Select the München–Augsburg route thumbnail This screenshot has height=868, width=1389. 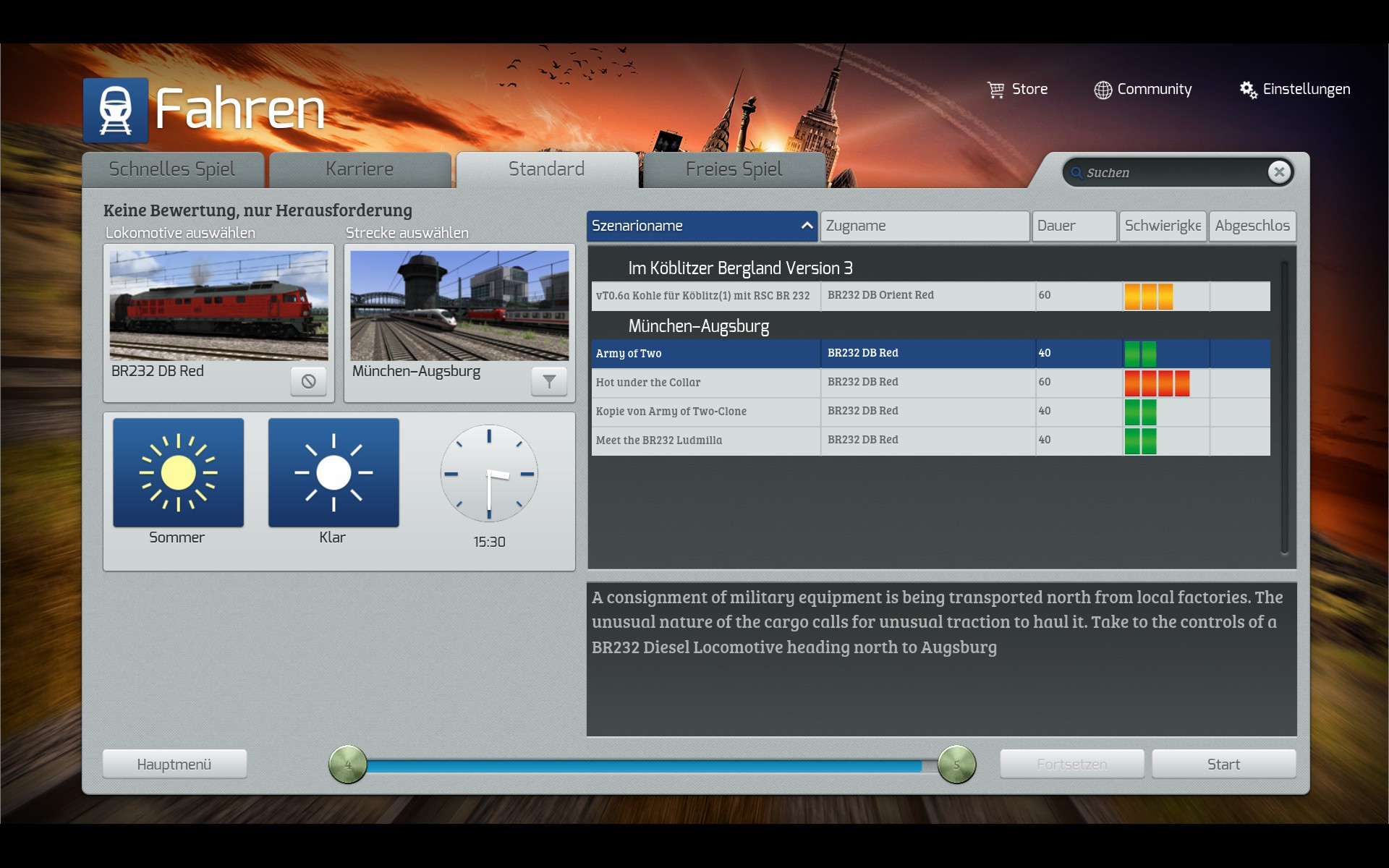(x=459, y=305)
